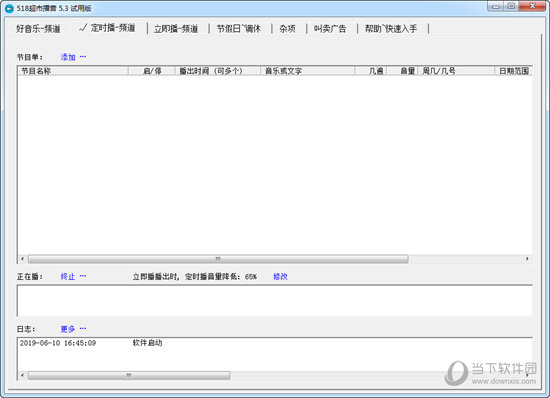550x398 pixels.
Task: Click the 音量 column header
Action: click(402, 71)
